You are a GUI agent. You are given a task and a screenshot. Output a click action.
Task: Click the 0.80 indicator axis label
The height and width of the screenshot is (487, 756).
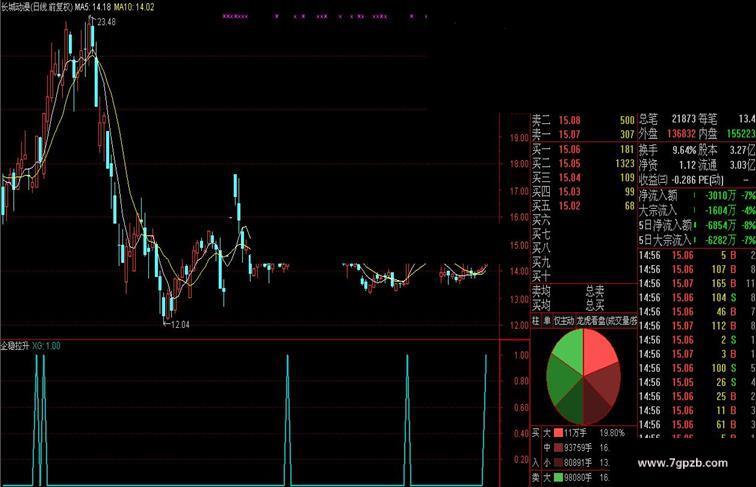[521, 381]
